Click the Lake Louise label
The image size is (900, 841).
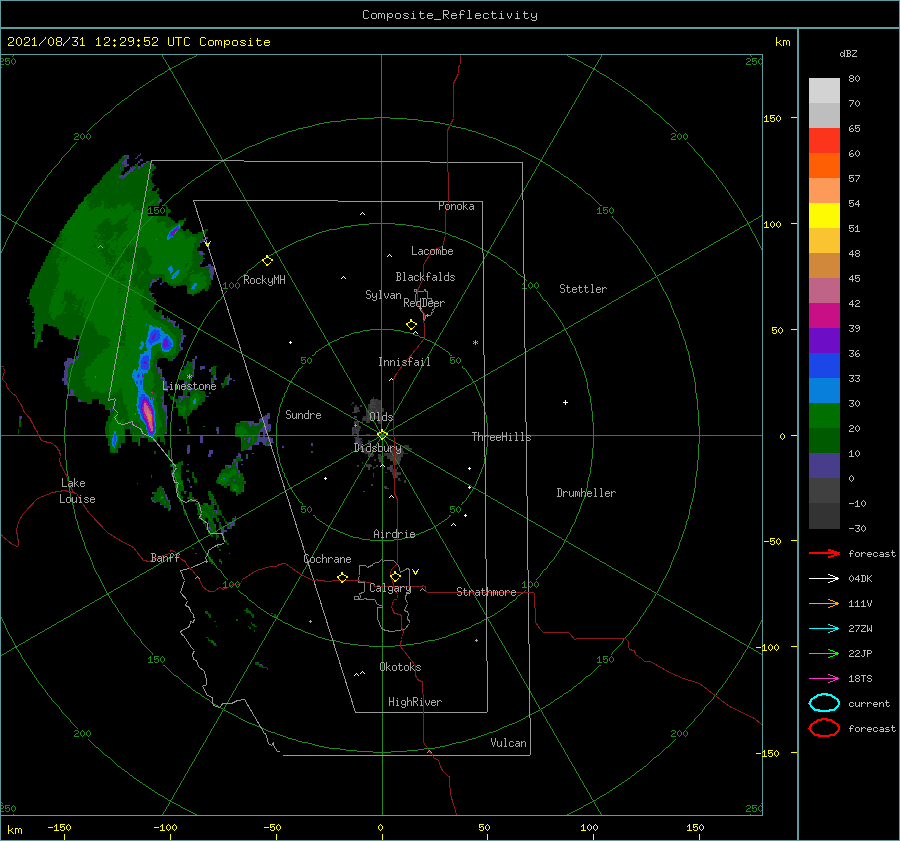coord(77,491)
